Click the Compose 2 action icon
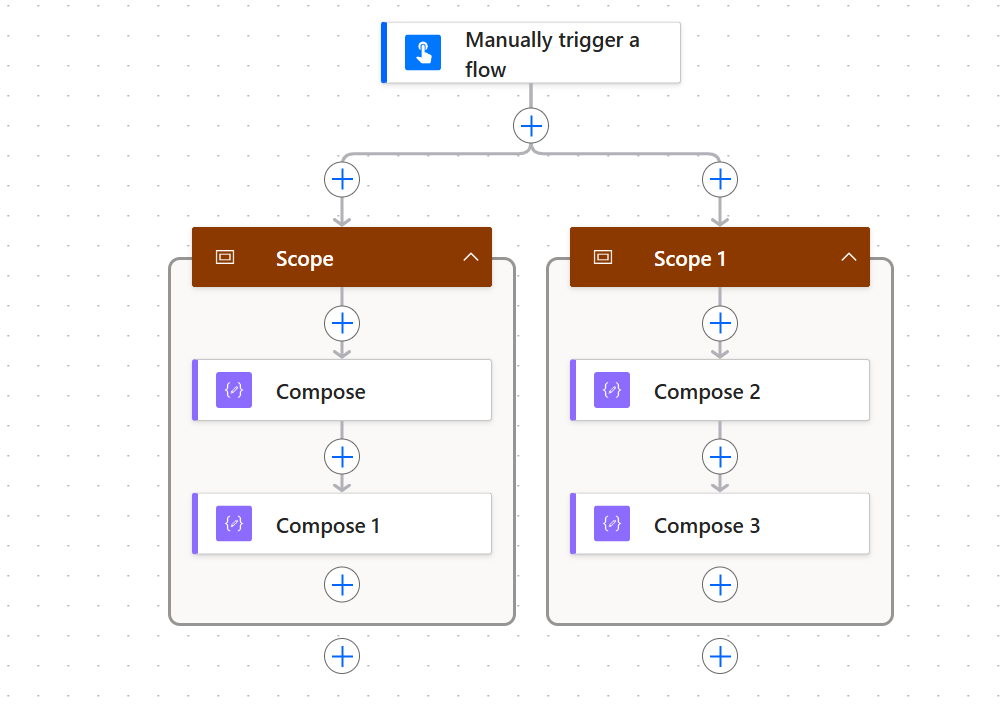 click(x=612, y=390)
